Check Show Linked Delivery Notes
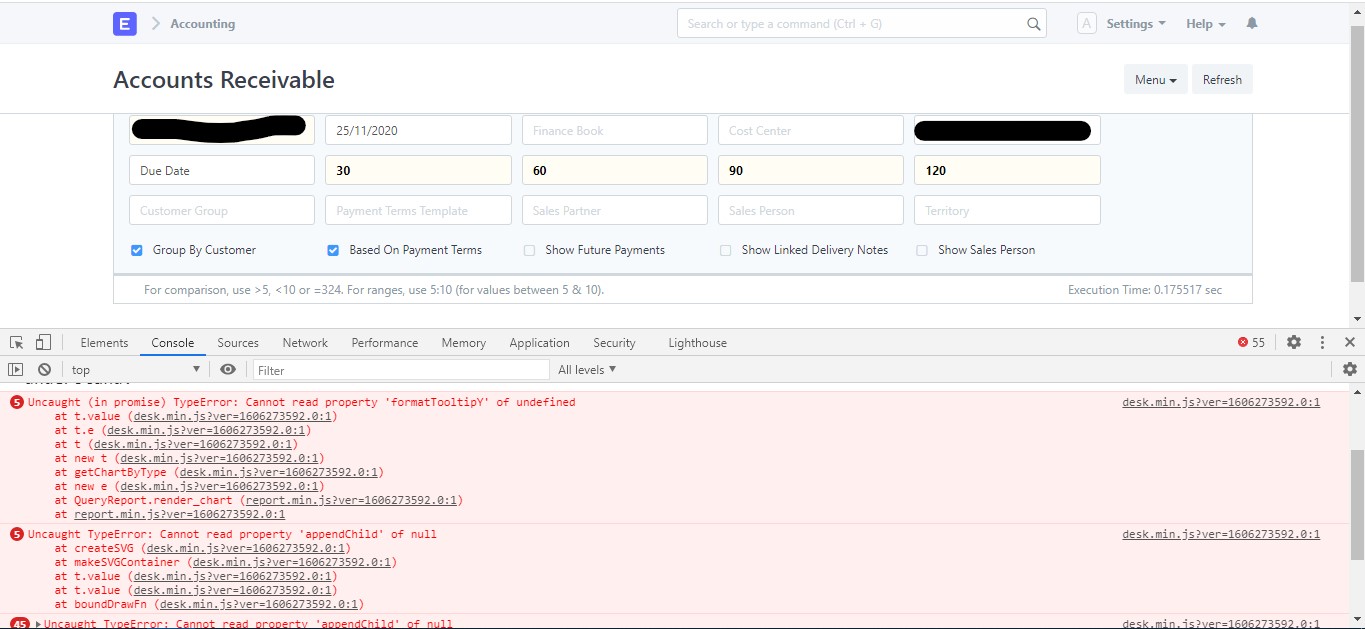Image resolution: width=1365 pixels, height=629 pixels. 725,250
